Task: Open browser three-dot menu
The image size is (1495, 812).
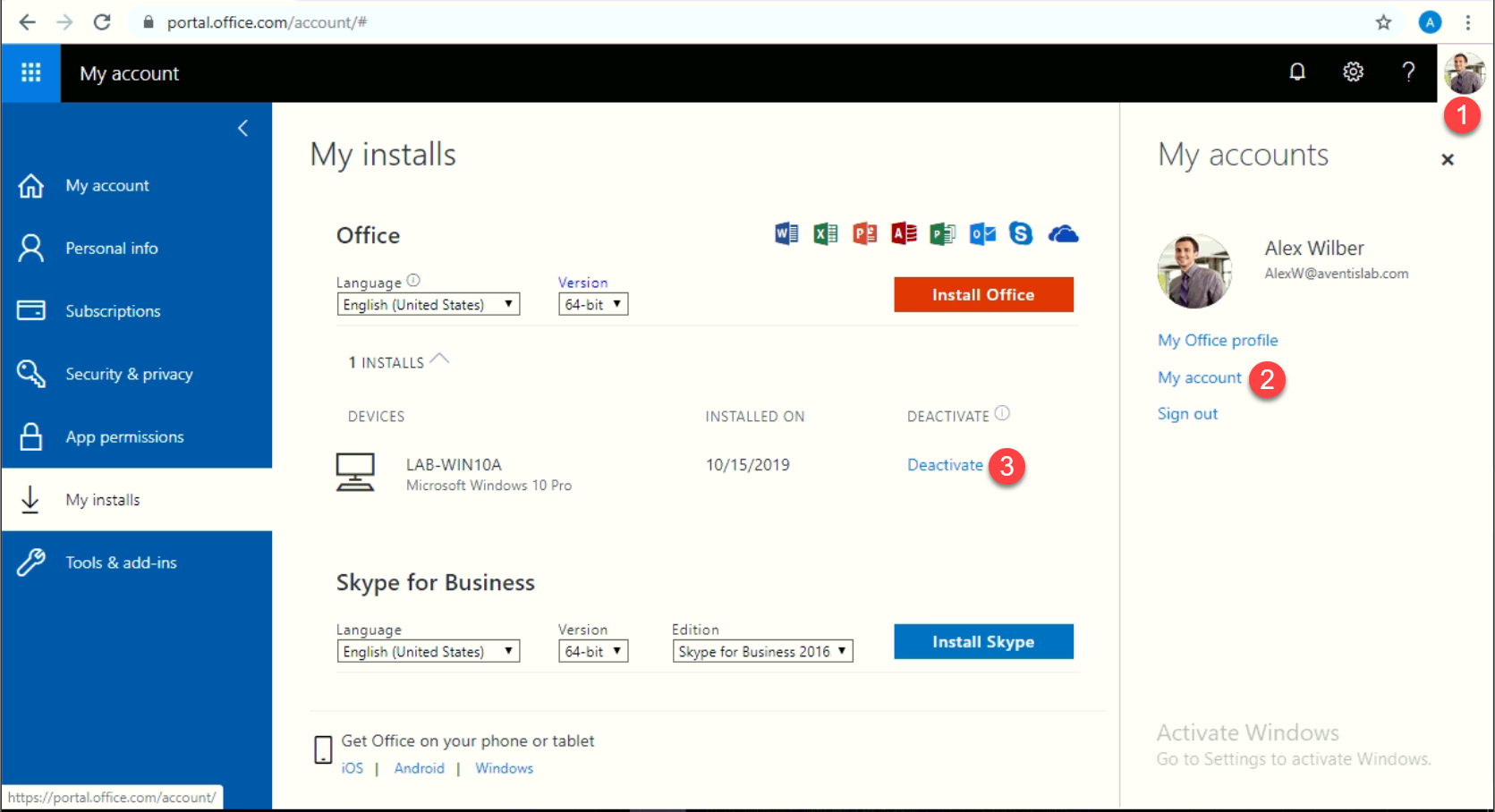Action: coord(1468,22)
